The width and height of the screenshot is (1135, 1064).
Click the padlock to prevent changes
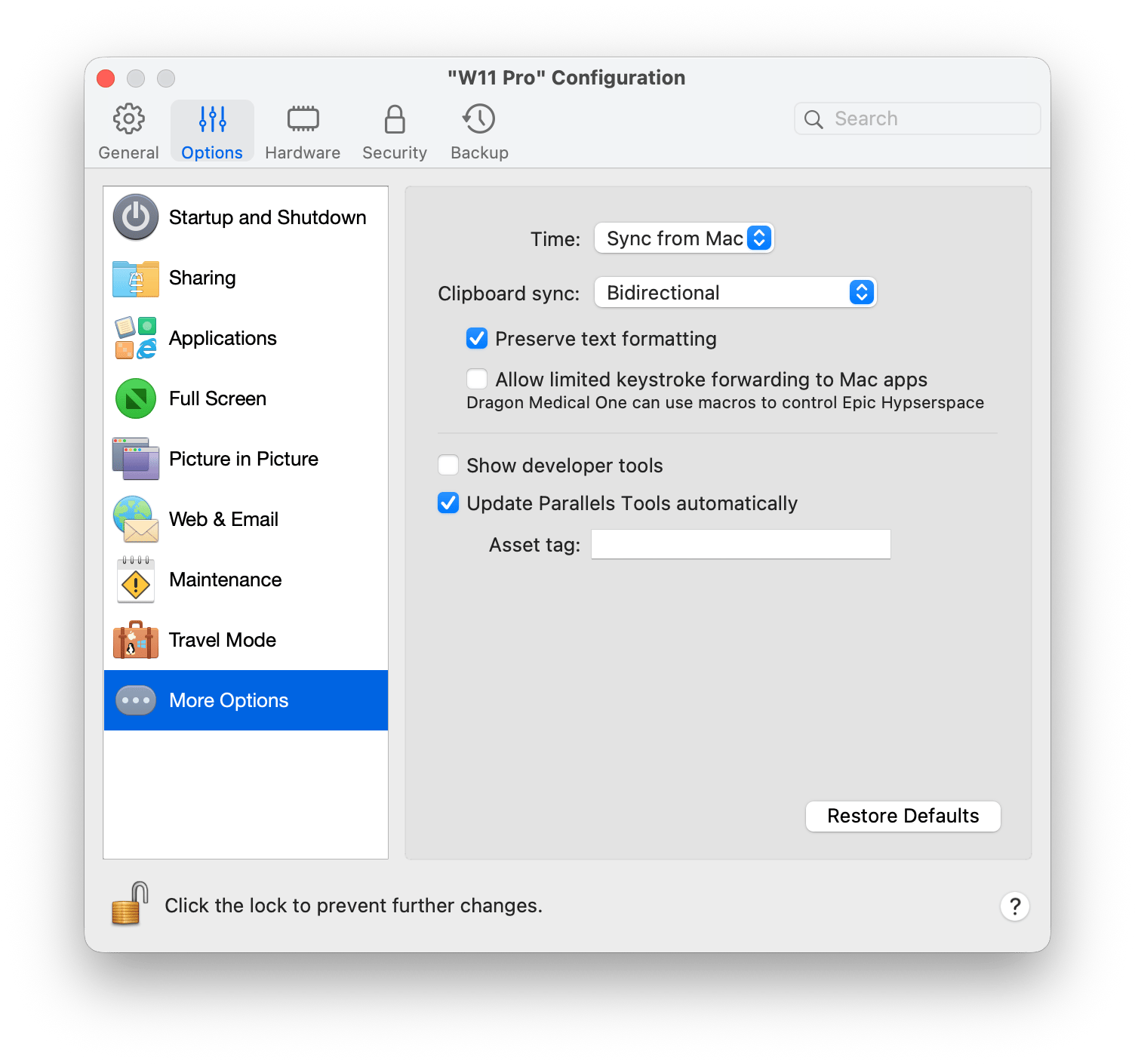(x=130, y=903)
